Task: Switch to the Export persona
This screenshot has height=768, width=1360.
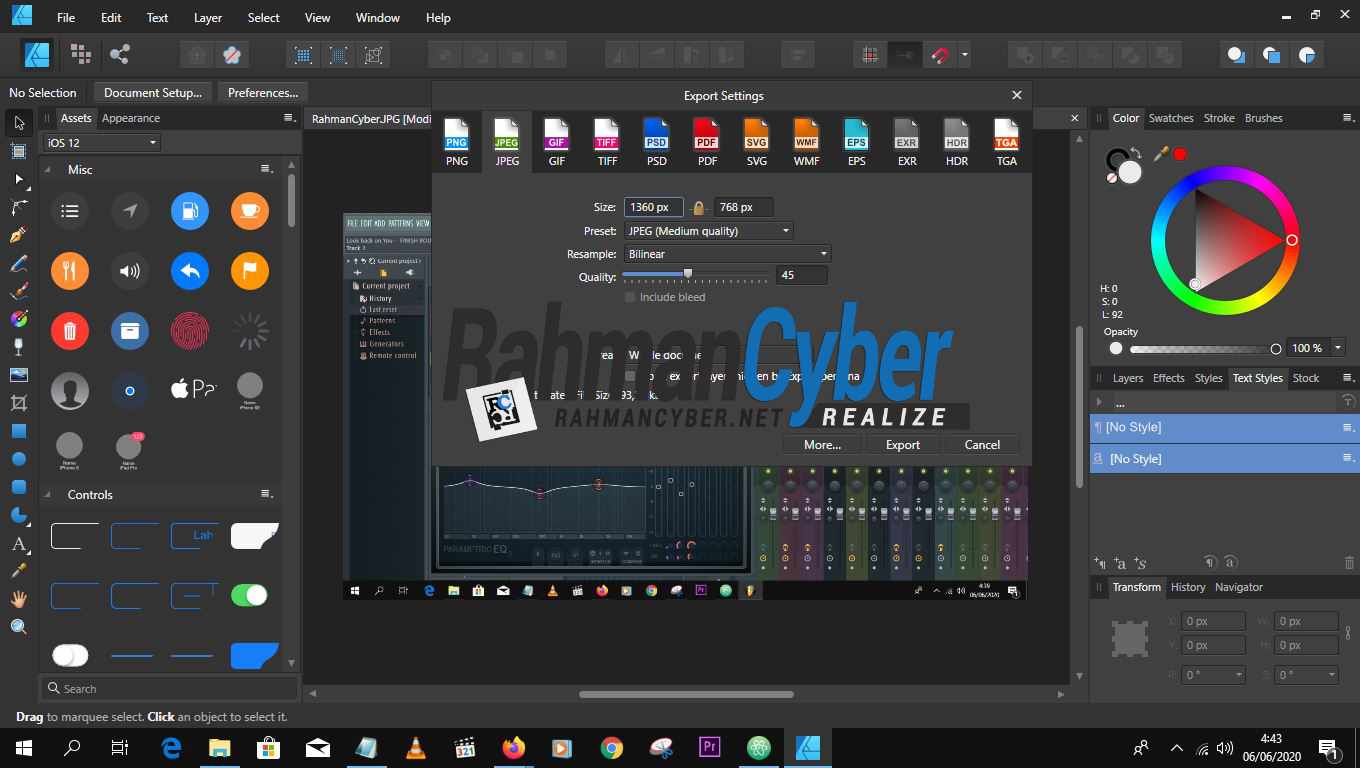Action: point(120,54)
